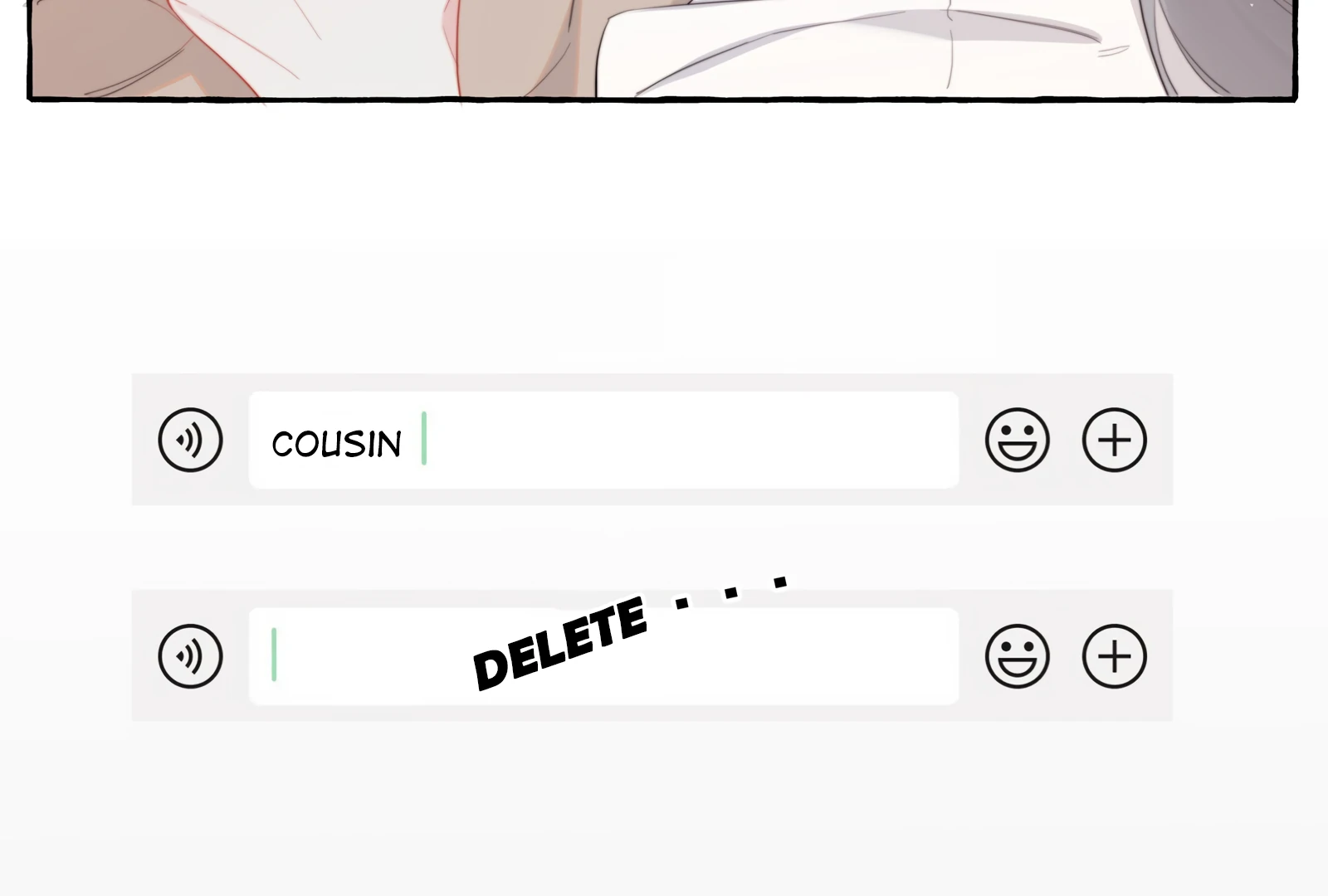1328x896 pixels.
Task: Tap the voice icon beside the COUSIN field
Action: click(190, 440)
